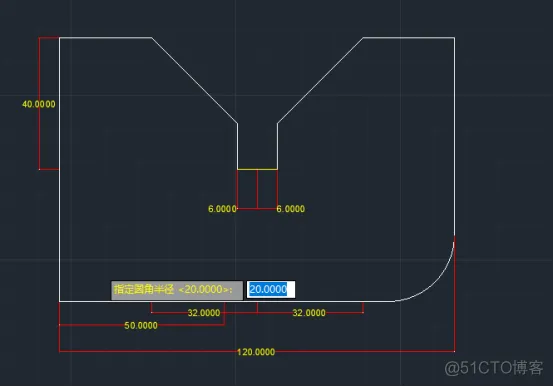Select the yellow line at slot bottom

[257, 169]
